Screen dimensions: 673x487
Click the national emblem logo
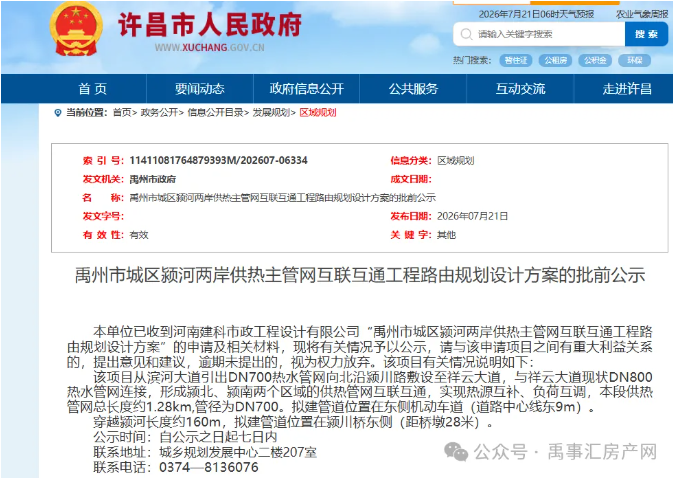tap(76, 28)
